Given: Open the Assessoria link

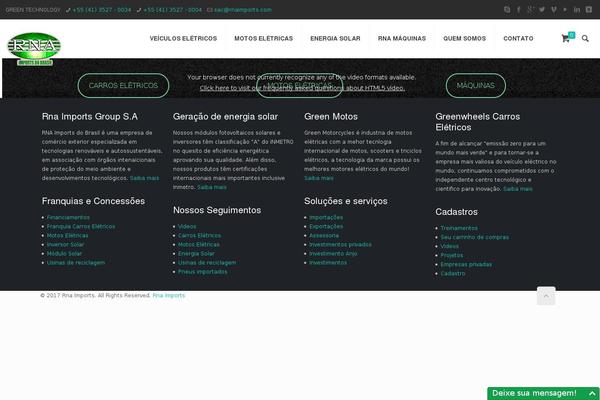Looking at the screenshot, I should tap(324, 235).
